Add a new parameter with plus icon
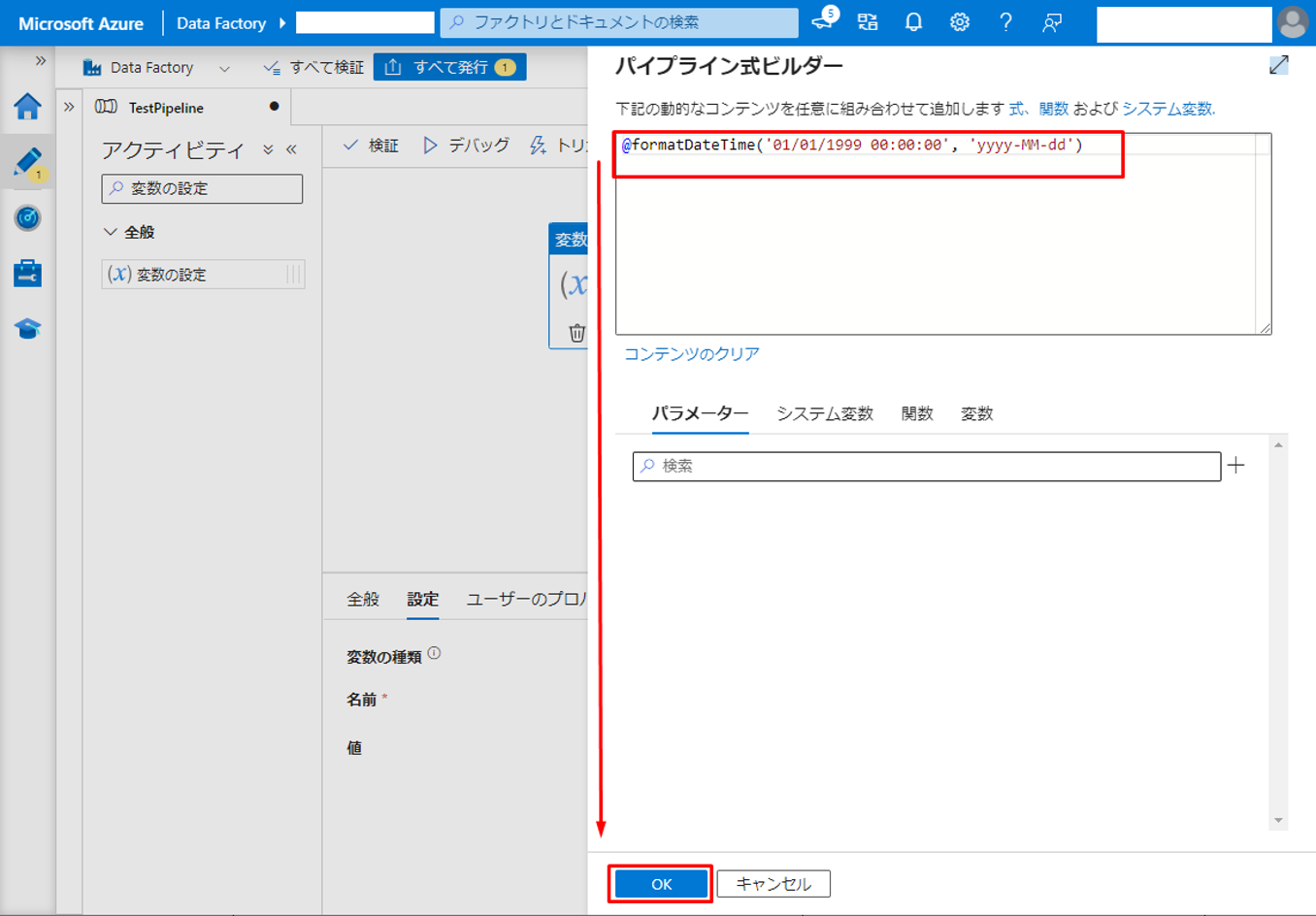The width and height of the screenshot is (1316, 916). [x=1235, y=466]
